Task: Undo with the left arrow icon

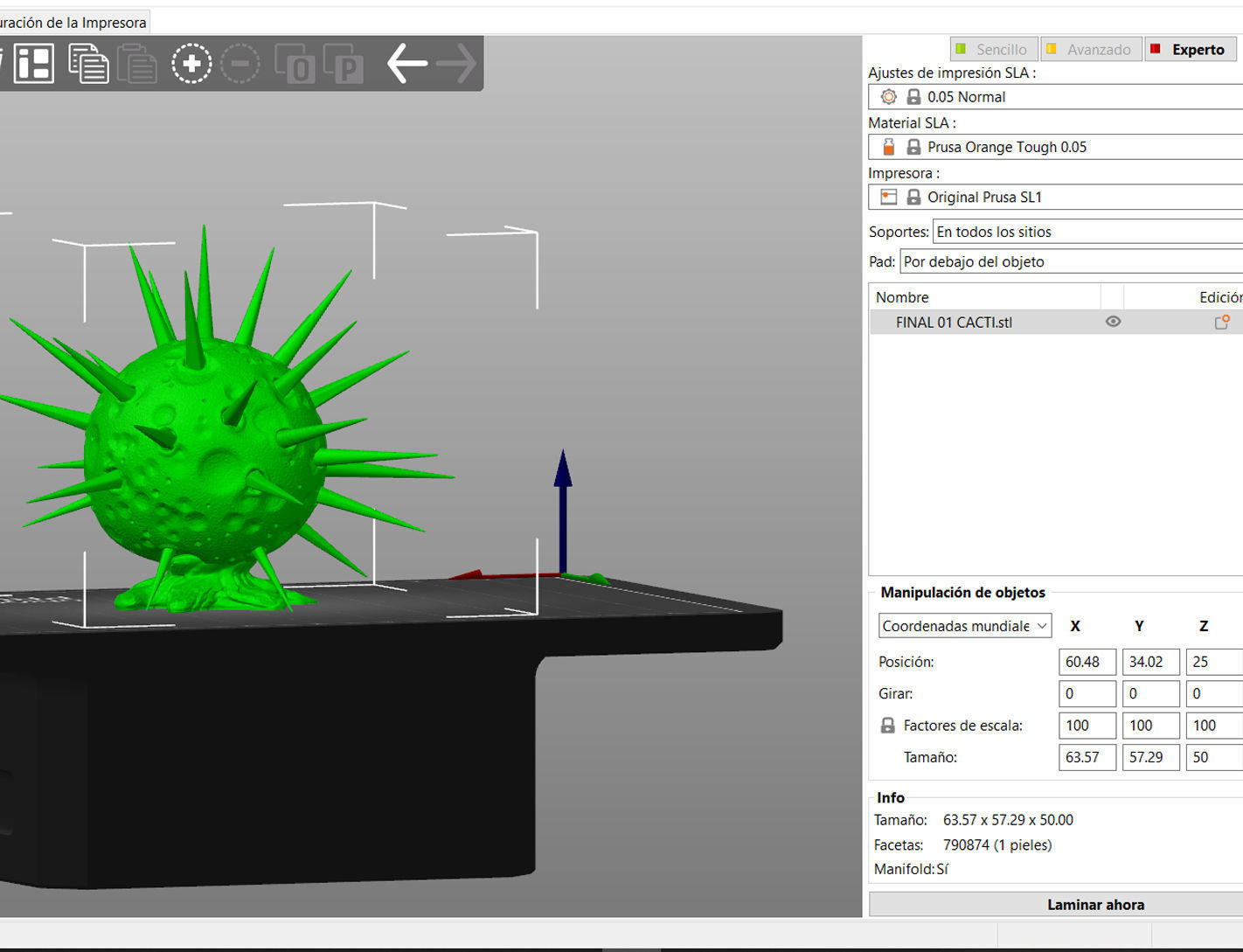Action: pos(407,64)
